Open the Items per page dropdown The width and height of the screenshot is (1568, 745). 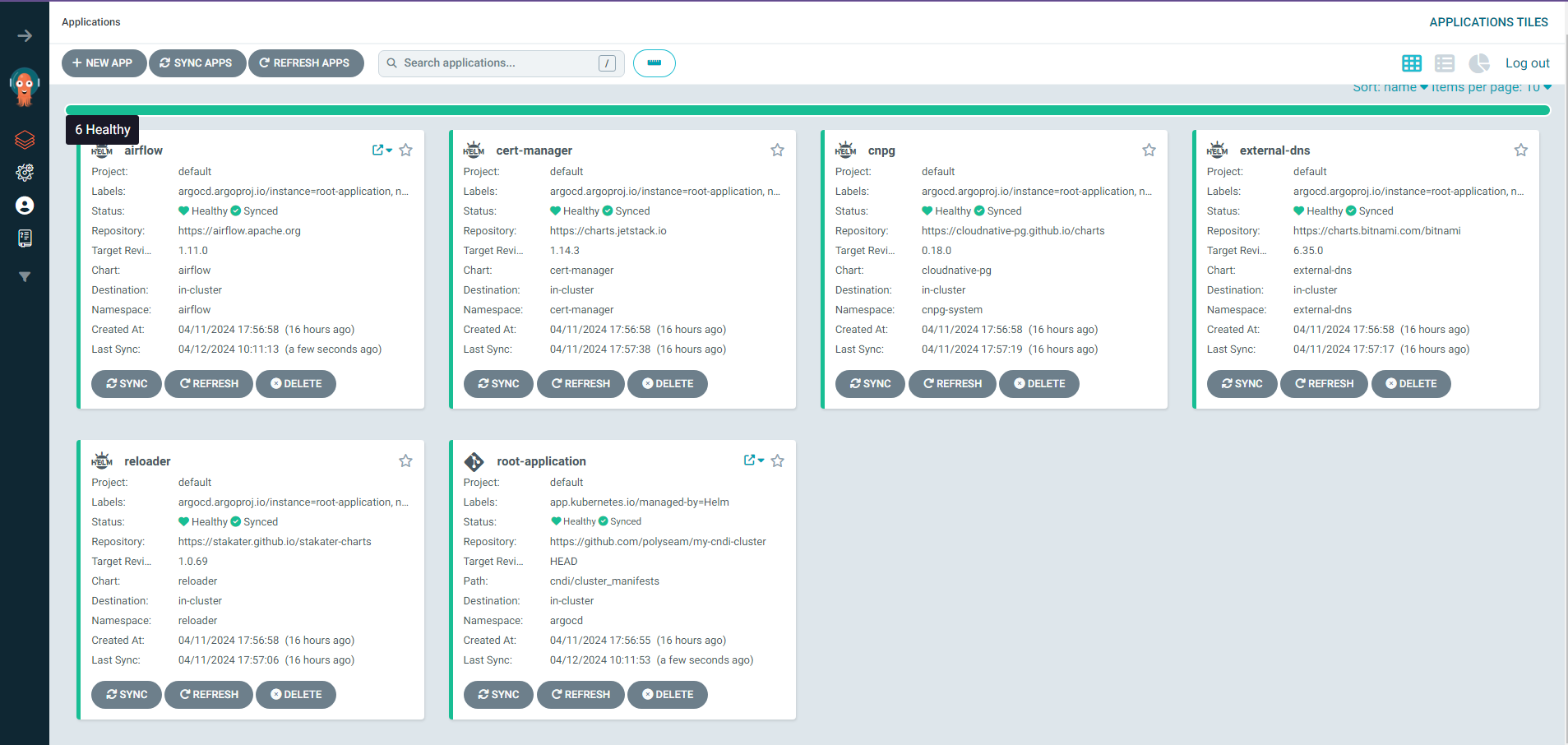pyautogui.click(x=1492, y=87)
